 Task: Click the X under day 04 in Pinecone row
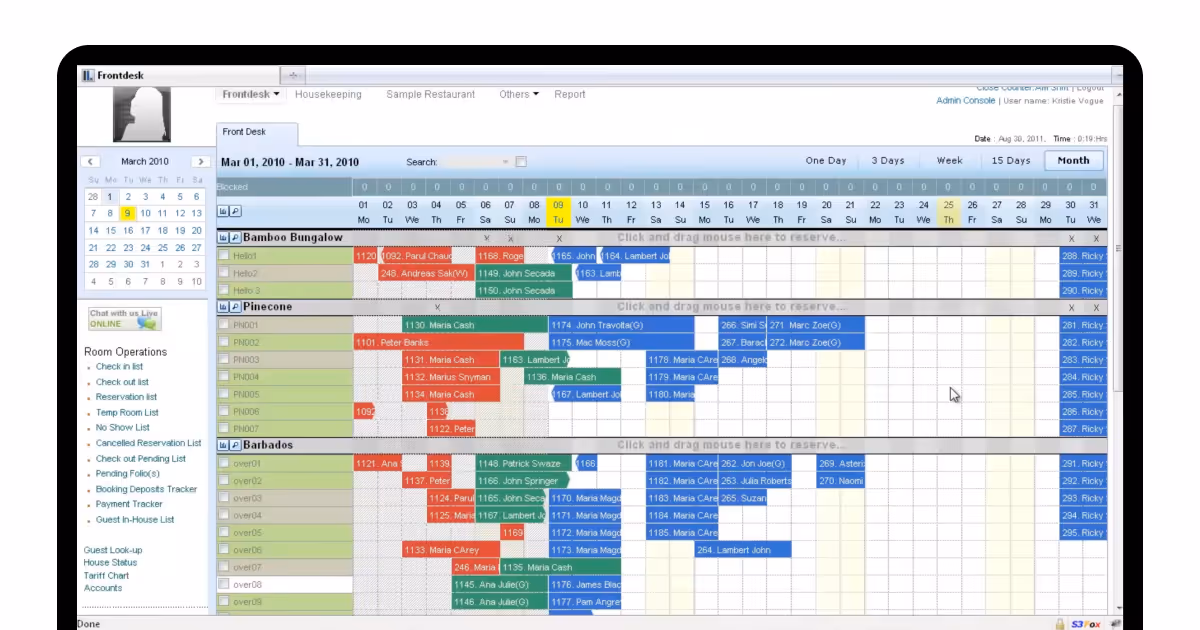click(437, 308)
